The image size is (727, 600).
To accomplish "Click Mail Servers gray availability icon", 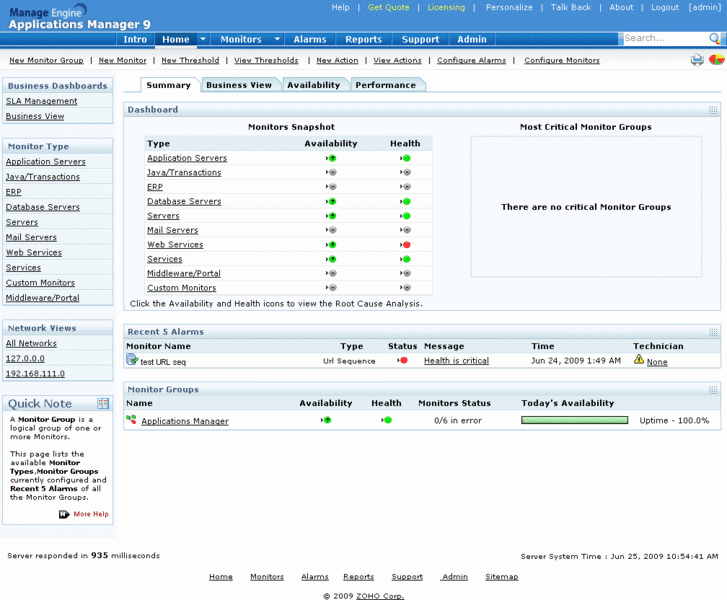I will 331,230.
